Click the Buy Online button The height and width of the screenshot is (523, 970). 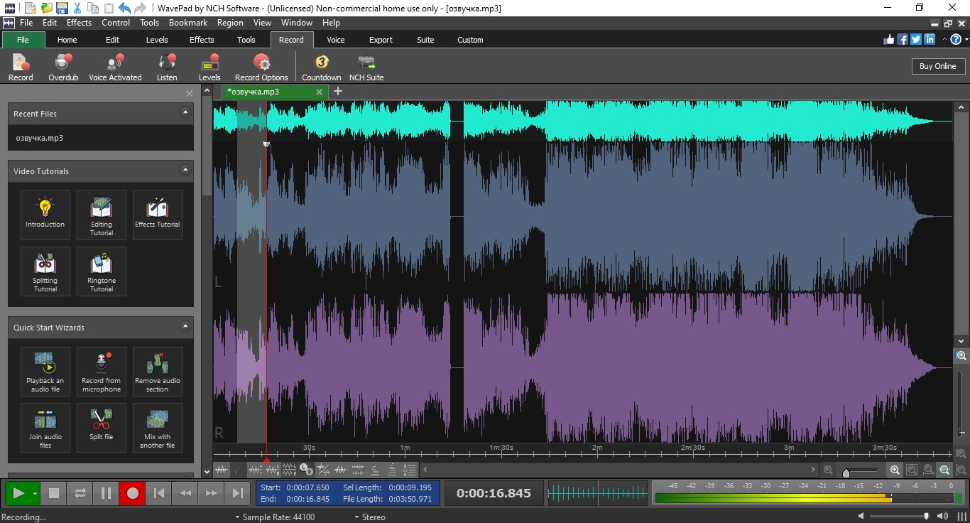[x=937, y=66]
